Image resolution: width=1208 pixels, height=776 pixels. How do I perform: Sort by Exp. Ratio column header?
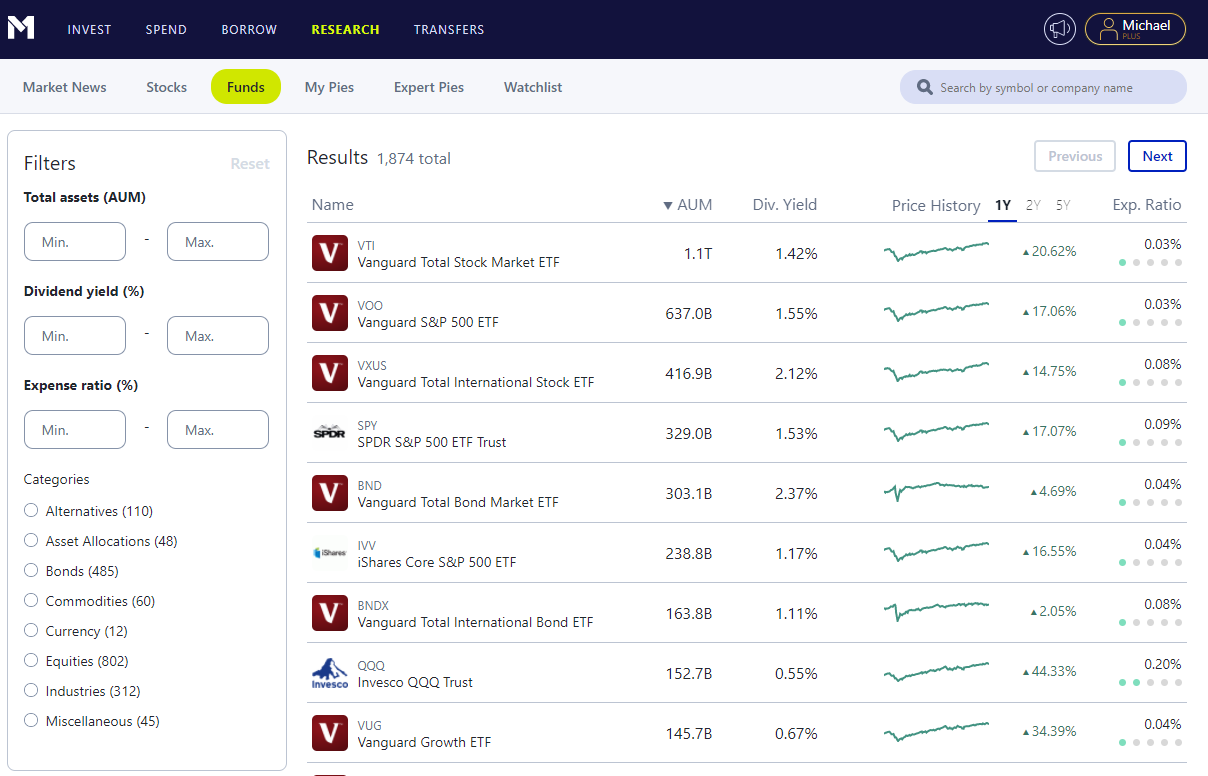coord(1147,205)
